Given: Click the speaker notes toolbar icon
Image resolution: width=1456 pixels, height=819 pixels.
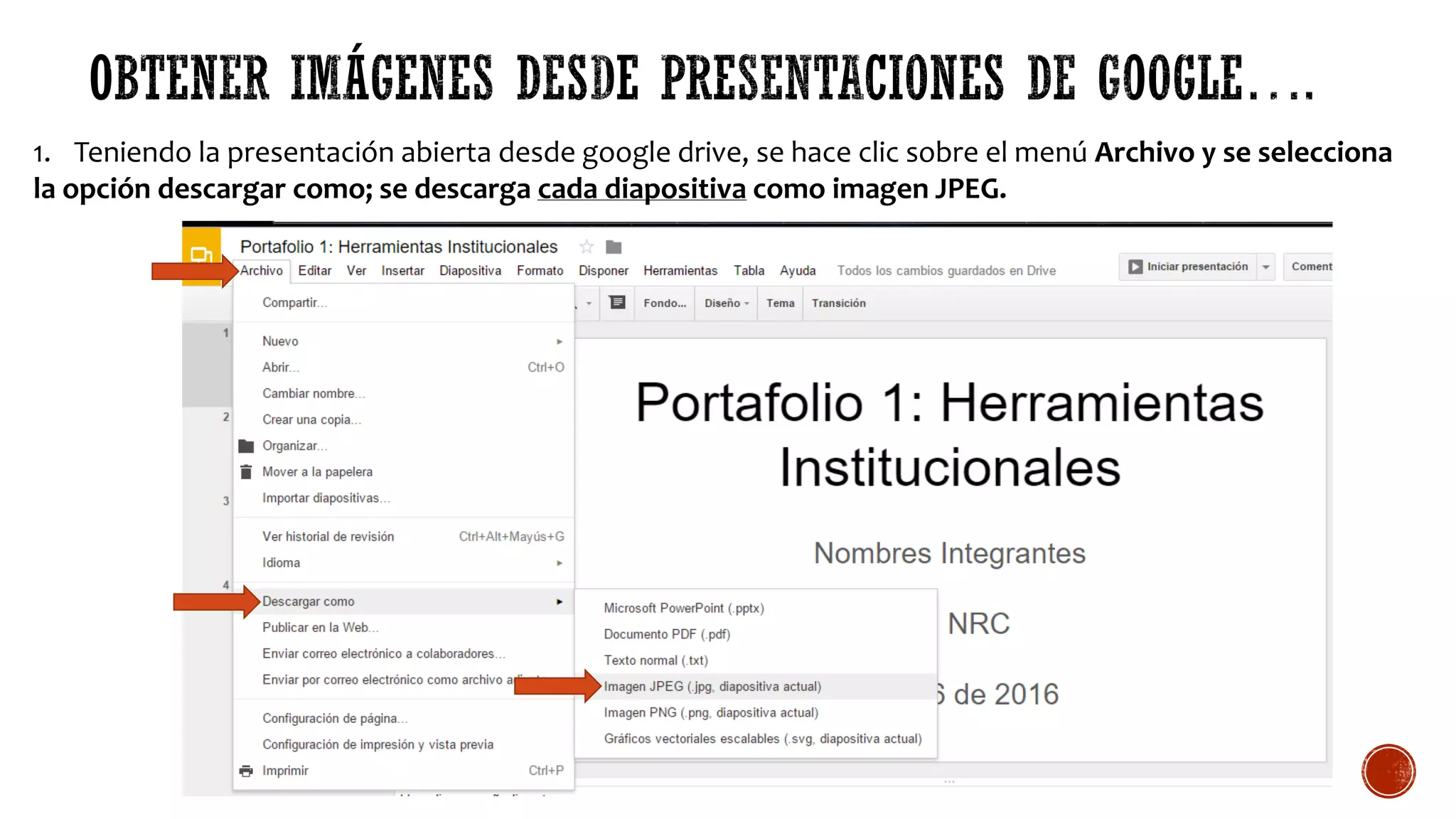Looking at the screenshot, I should point(617,303).
